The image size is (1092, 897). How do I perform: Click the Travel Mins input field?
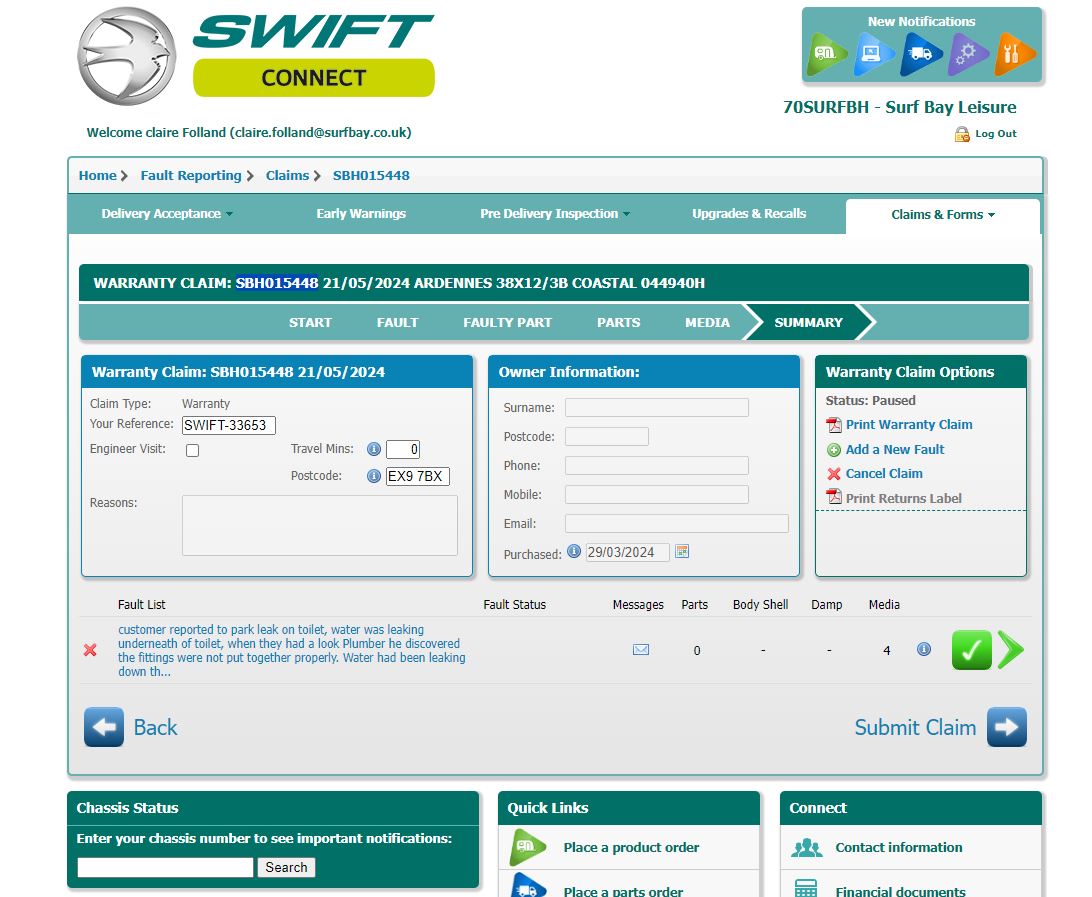pos(403,449)
